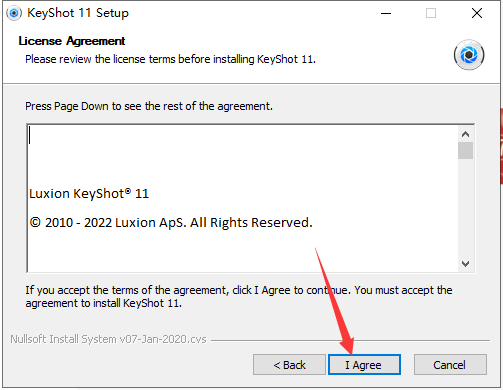Click the license scrollbar down arrow
This screenshot has width=503, height=390.
pyautogui.click(x=465, y=264)
